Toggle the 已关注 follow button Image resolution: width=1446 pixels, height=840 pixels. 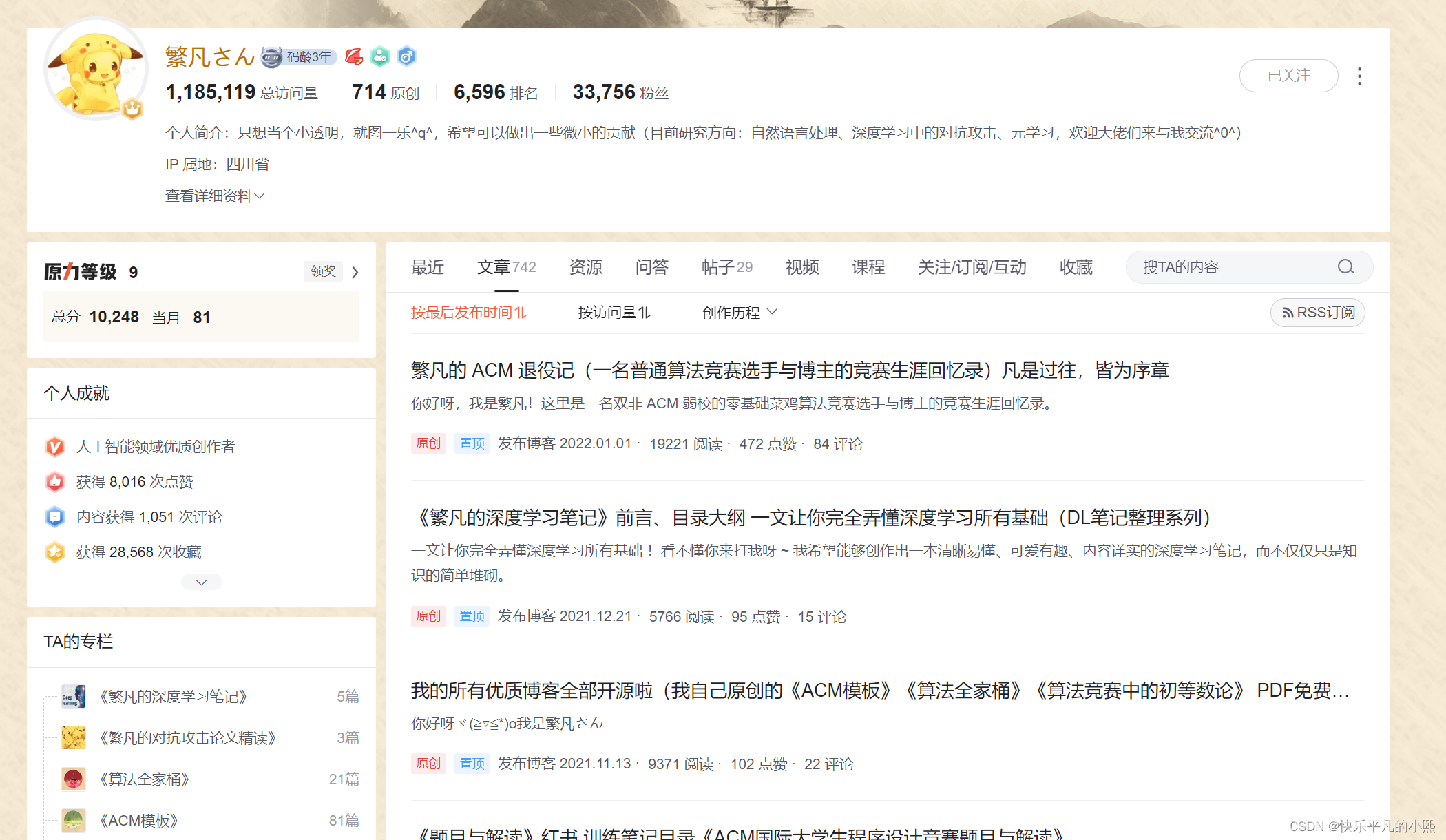click(x=1288, y=76)
